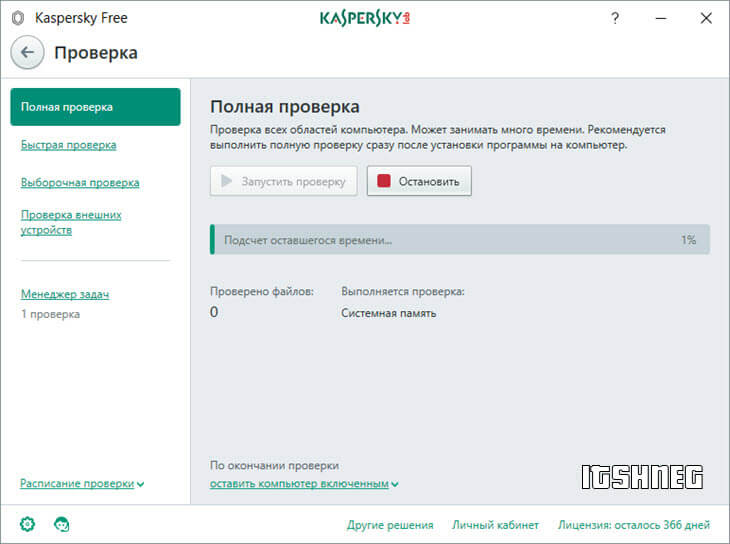The width and height of the screenshot is (730, 544).
Task: Click the Kaspersky shield icon in title bar
Action: 18,18
